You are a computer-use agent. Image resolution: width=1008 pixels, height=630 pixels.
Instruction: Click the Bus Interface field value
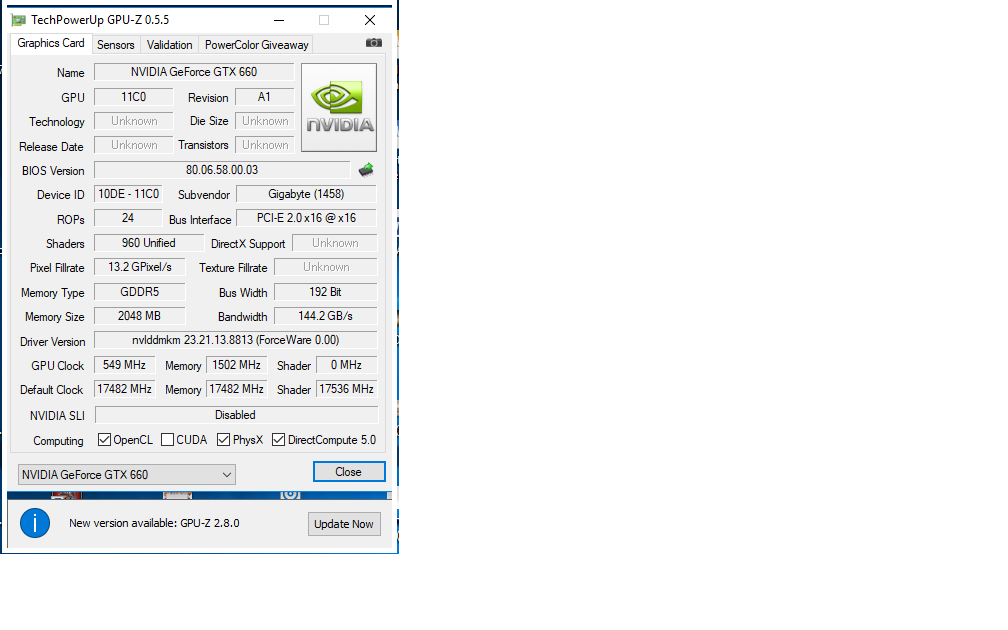306,218
